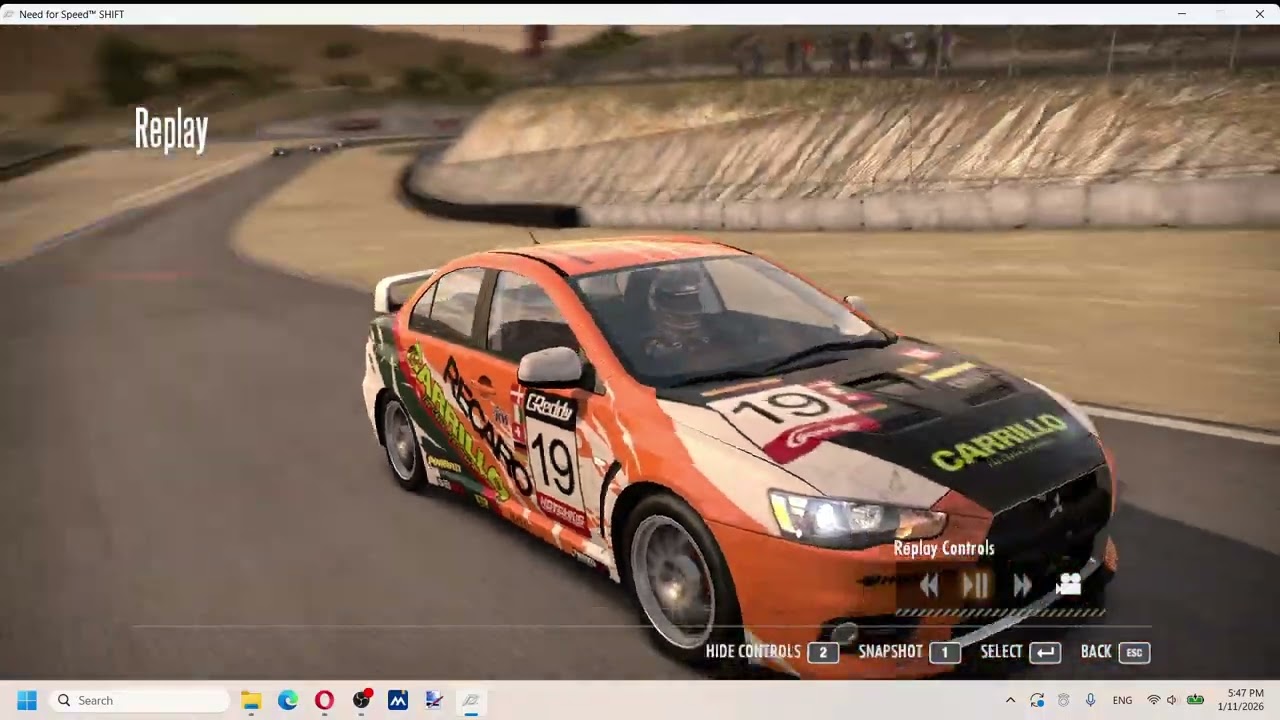Click the battery tray icon
The width and height of the screenshot is (1280, 720).
(x=1195, y=700)
